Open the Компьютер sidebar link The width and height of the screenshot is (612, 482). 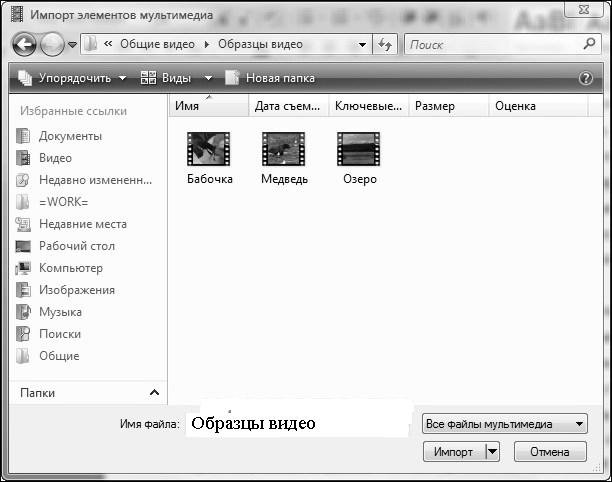(70, 268)
